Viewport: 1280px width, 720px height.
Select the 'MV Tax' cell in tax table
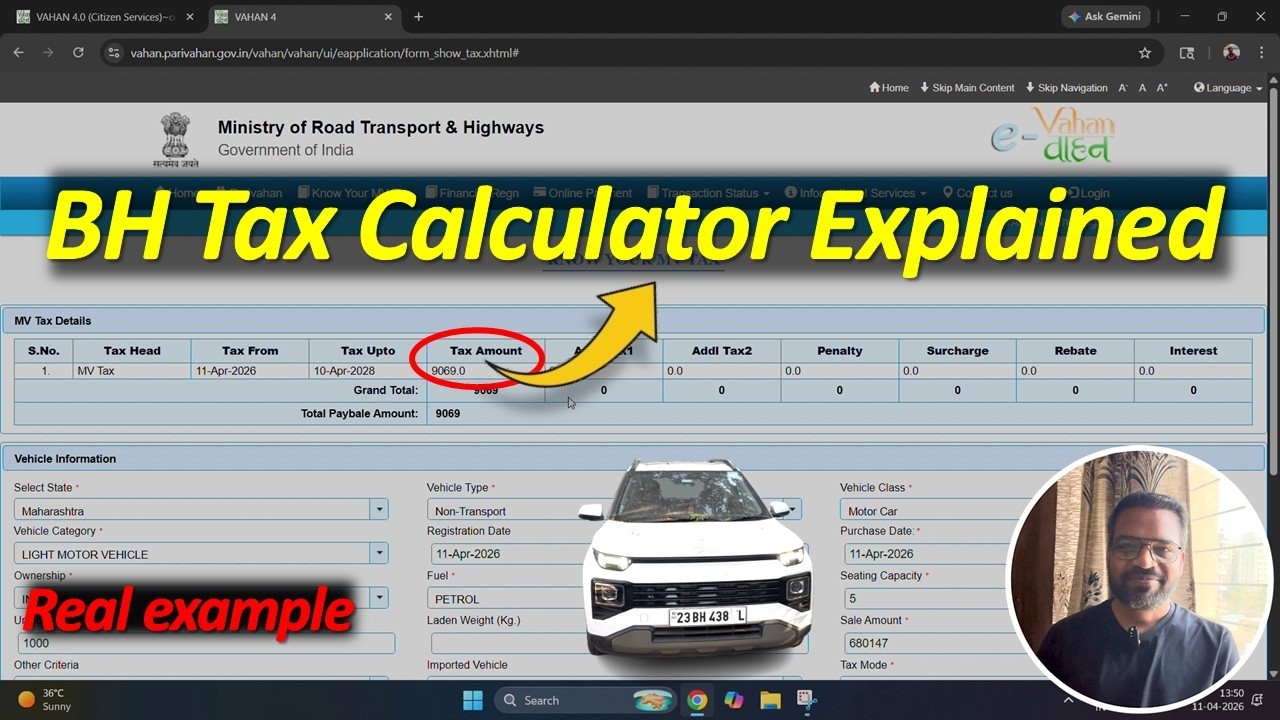pyautogui.click(x=131, y=371)
